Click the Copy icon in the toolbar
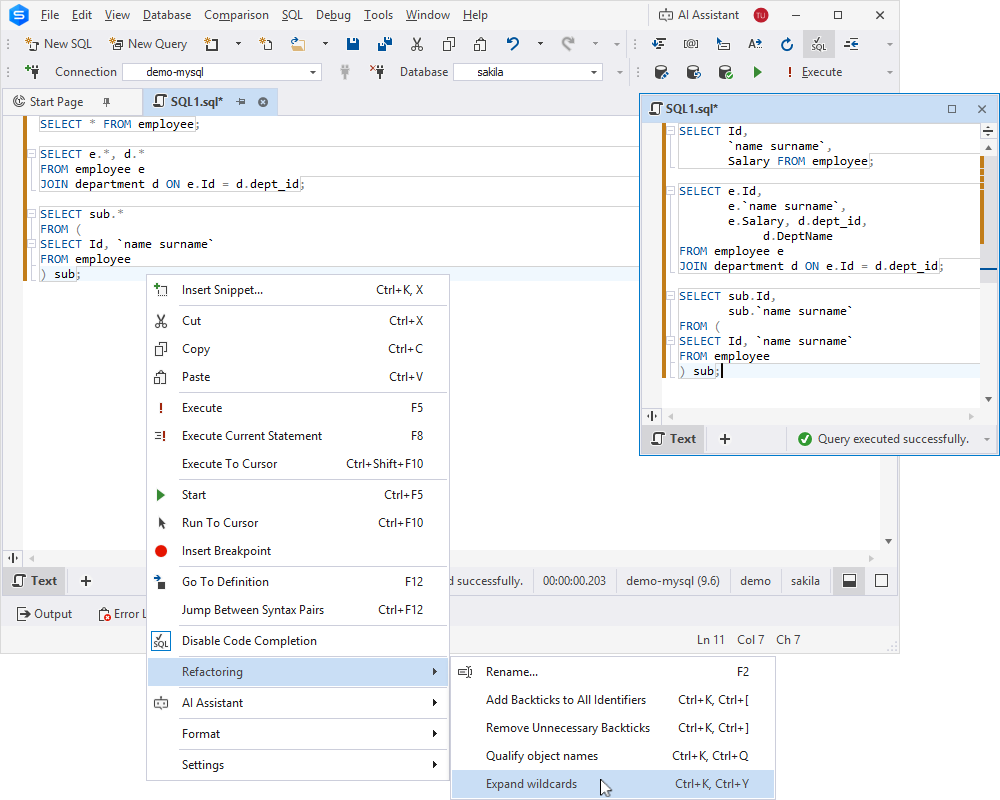1000x800 pixels. (x=448, y=44)
